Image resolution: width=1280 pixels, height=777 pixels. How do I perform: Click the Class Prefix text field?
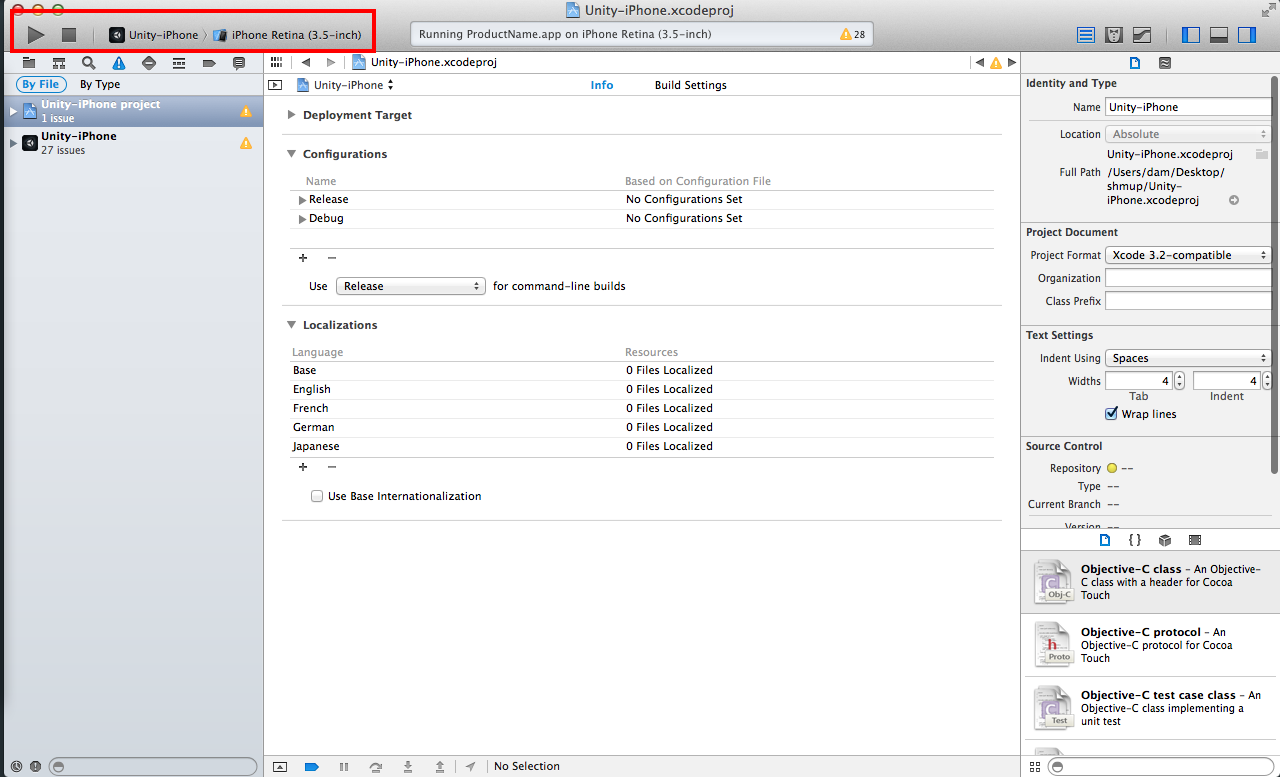click(x=1188, y=301)
